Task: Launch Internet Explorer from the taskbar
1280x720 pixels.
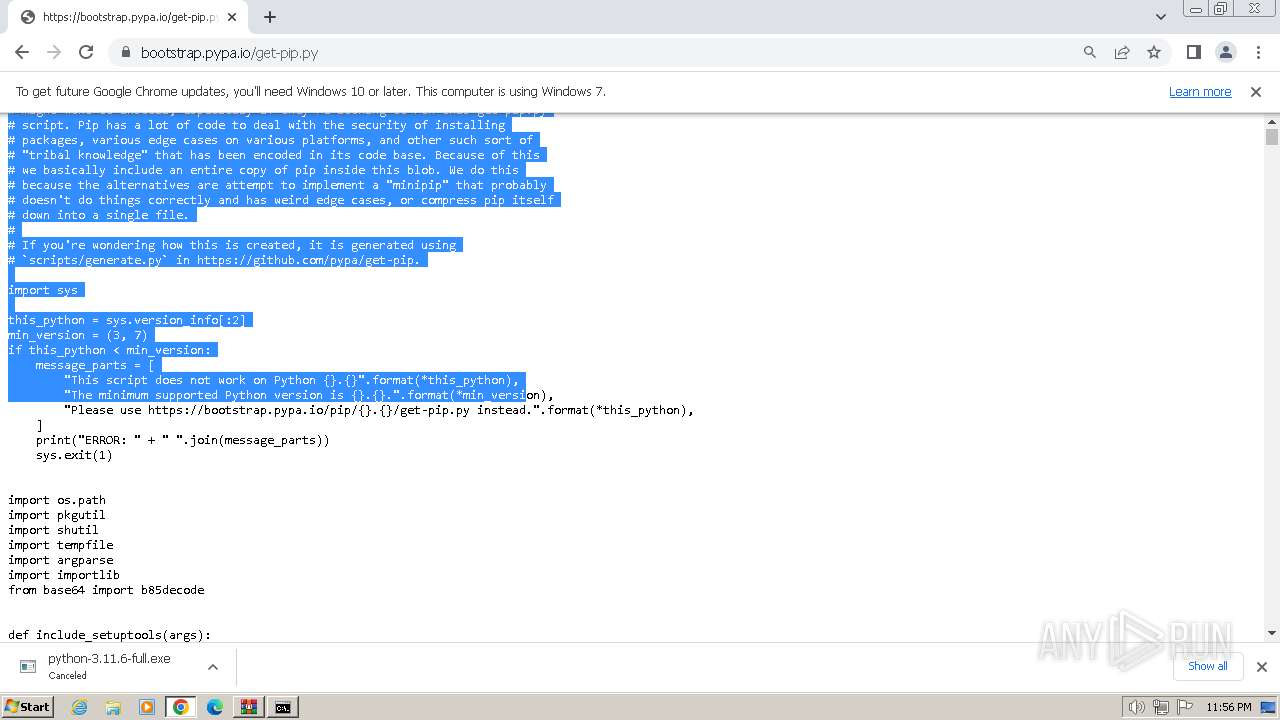Action: point(79,707)
